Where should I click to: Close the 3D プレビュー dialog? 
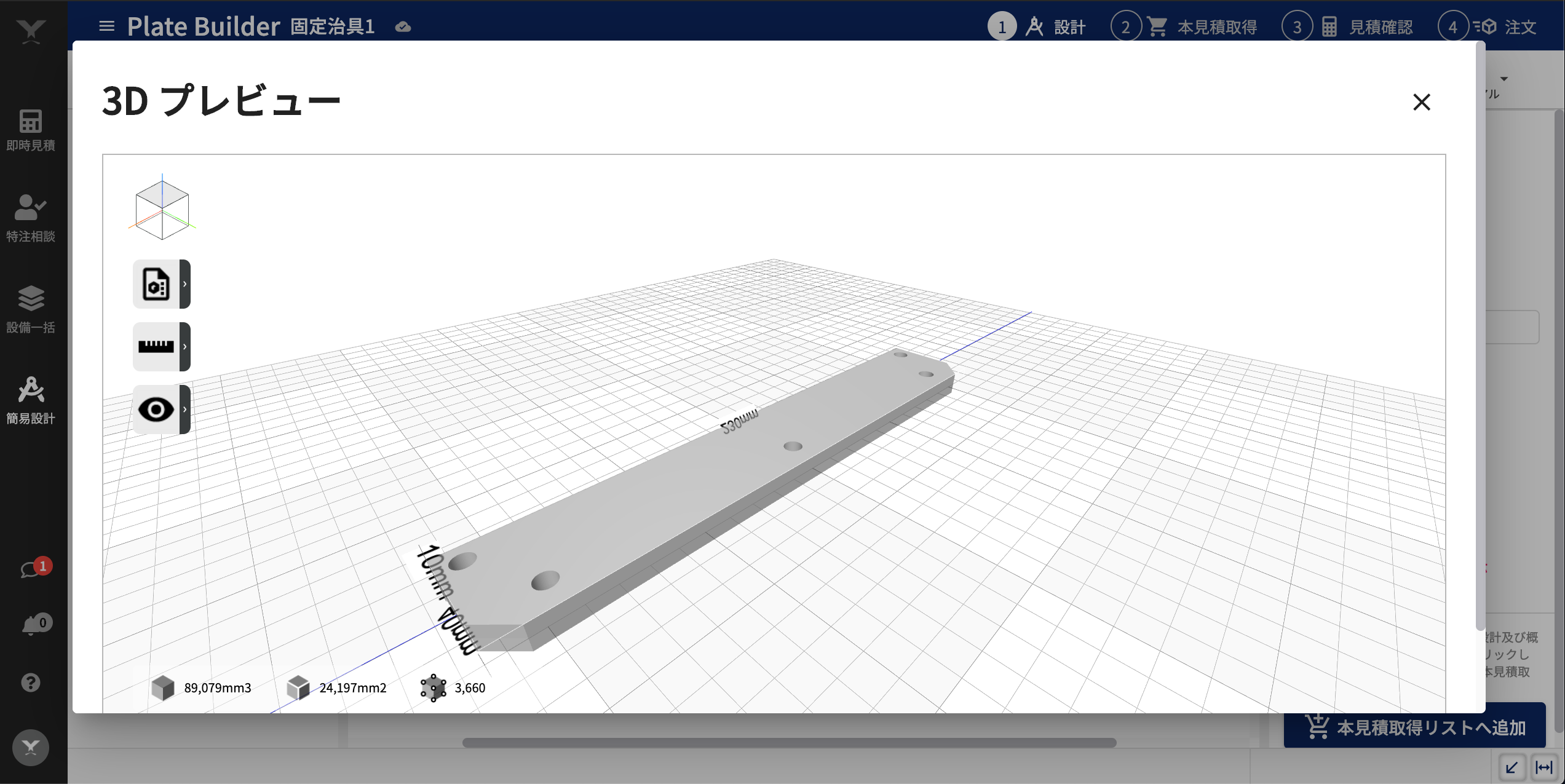coord(1422,102)
